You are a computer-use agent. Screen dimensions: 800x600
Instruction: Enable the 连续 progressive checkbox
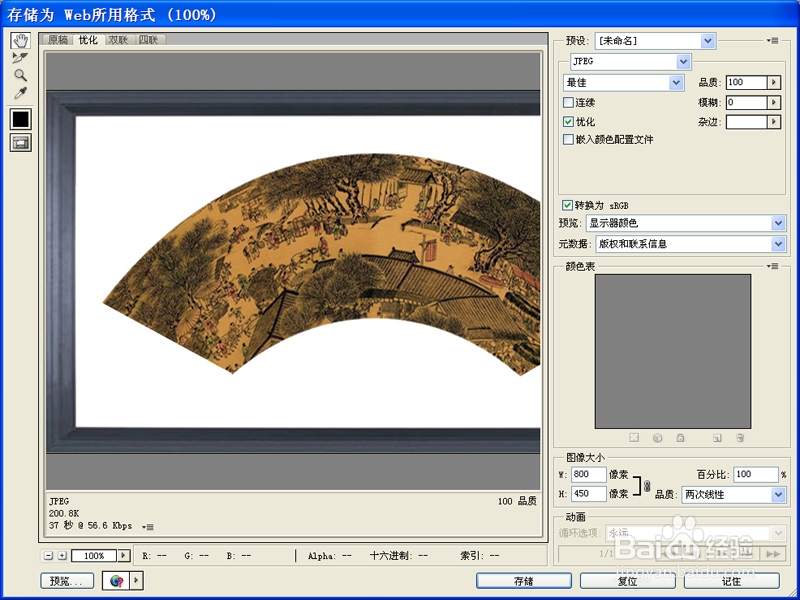click(x=568, y=103)
